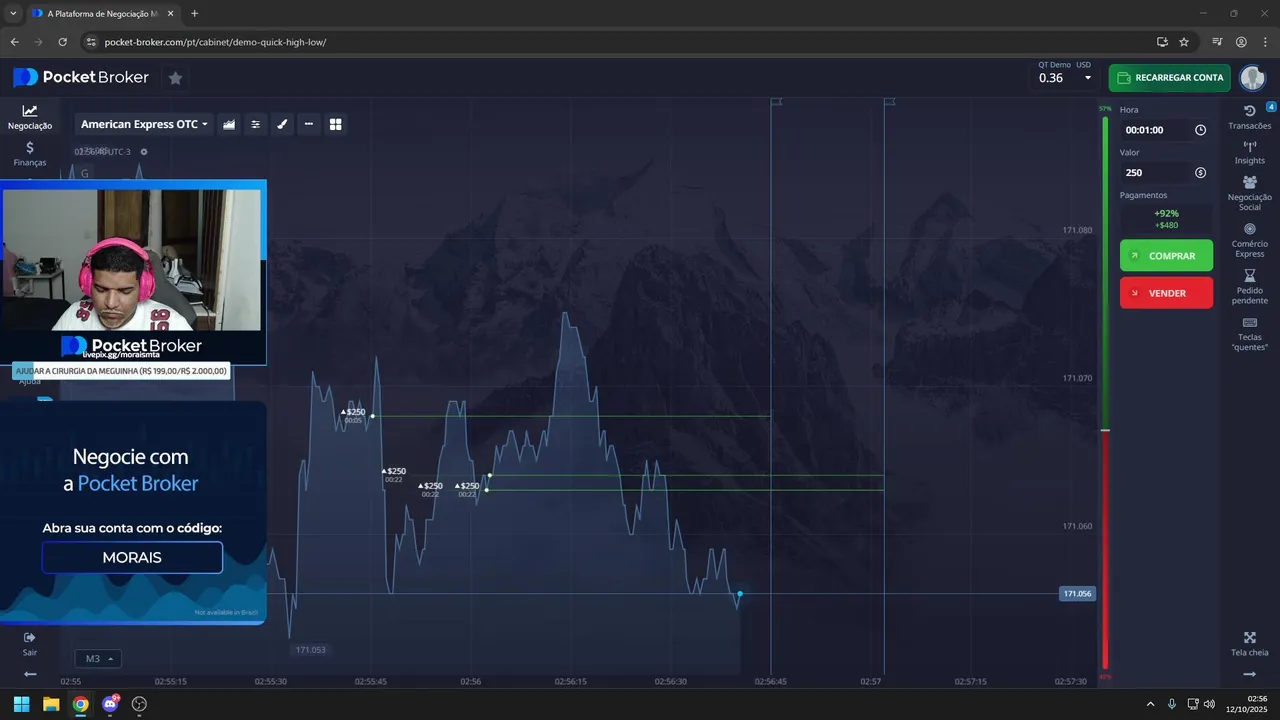Expand American Express OTC asset dropdown

144,124
